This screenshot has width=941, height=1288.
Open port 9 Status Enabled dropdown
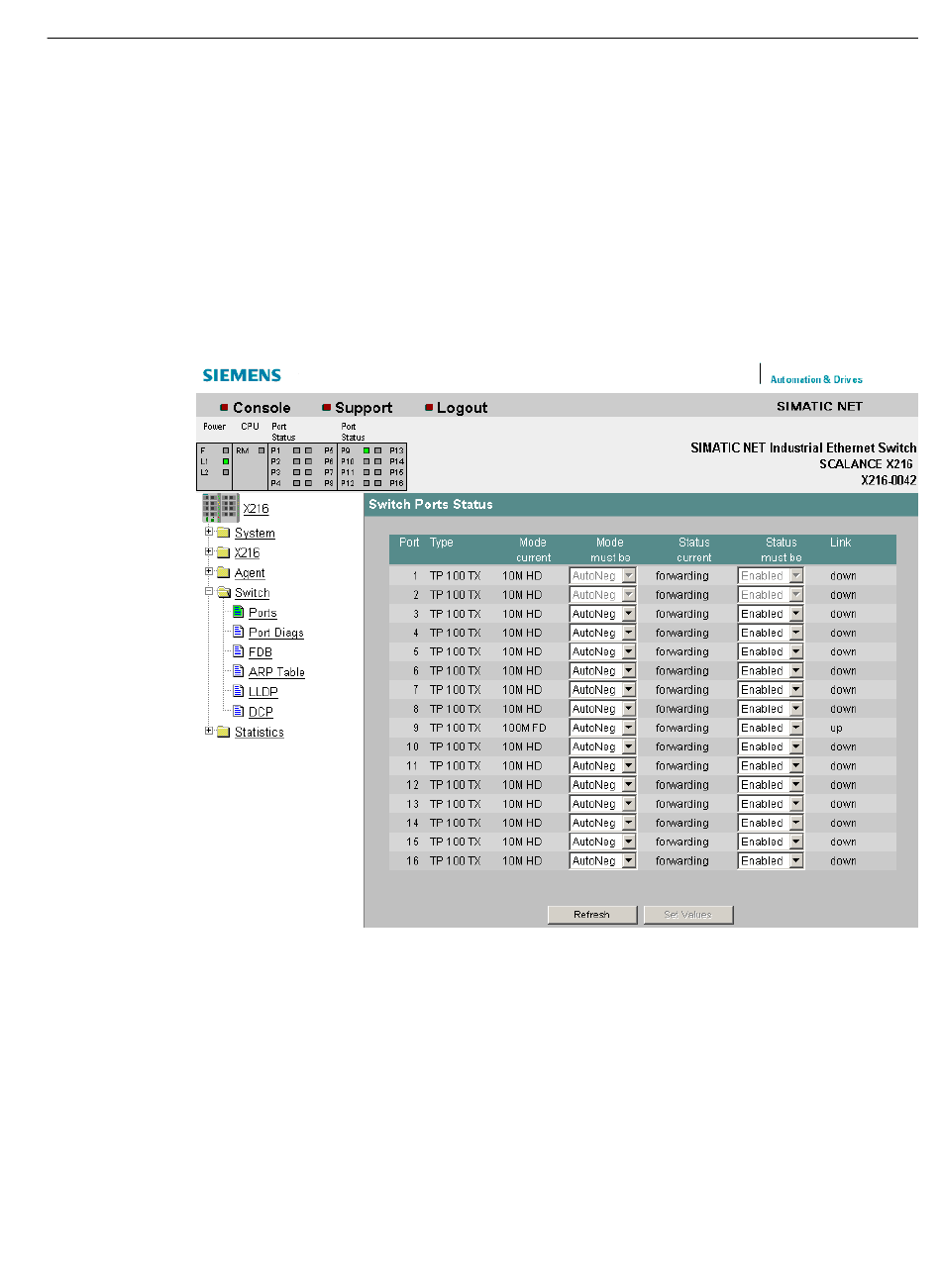771,728
